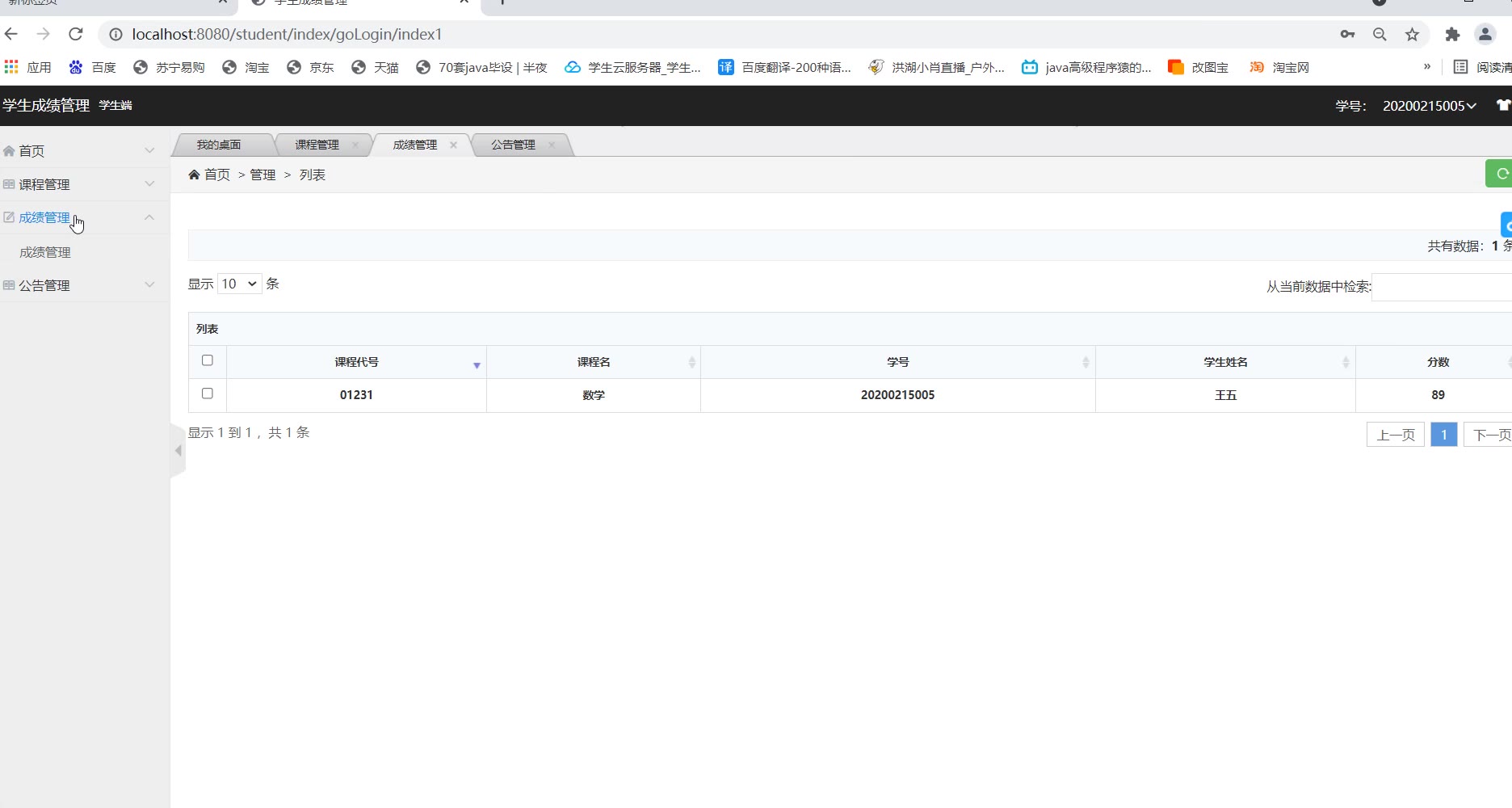Viewport: 1512px width, 808px height.
Task: Click the site info icon in address bar
Action: pyautogui.click(x=115, y=34)
